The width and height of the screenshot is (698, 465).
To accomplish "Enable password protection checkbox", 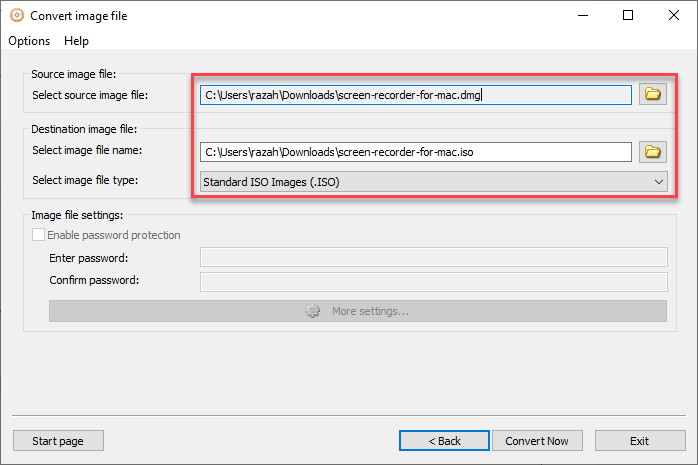I will click(x=39, y=235).
